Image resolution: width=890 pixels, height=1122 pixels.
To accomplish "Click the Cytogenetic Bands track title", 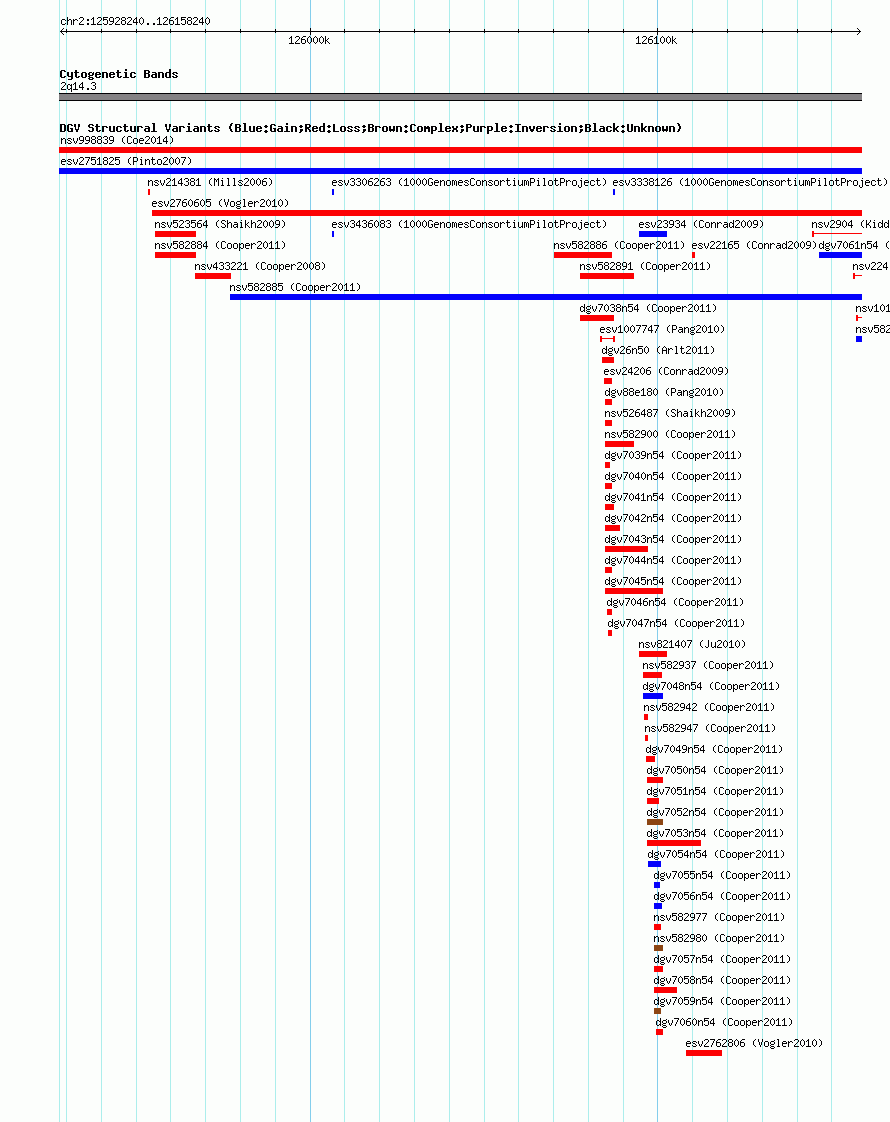I will coord(119,74).
